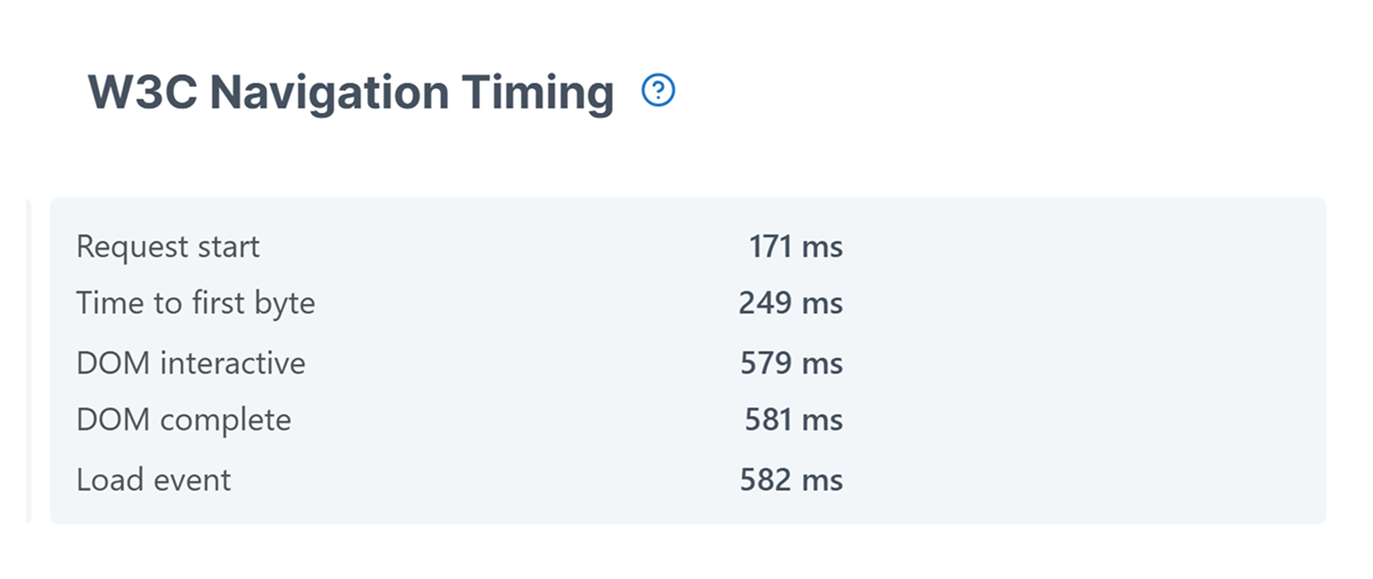
Task: Click the DOM complete row
Action: point(500,419)
